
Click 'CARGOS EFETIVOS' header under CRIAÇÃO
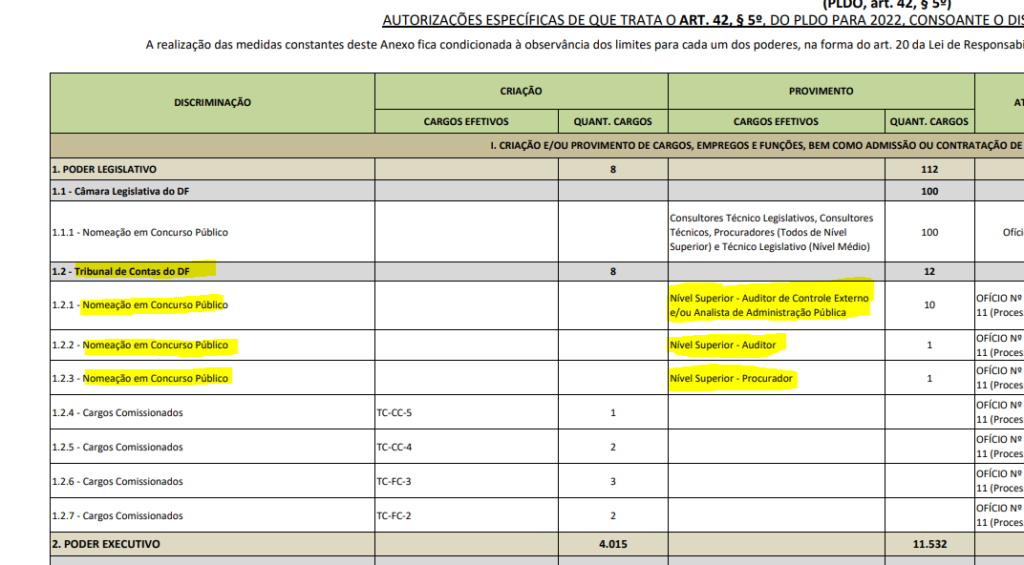tap(466, 121)
